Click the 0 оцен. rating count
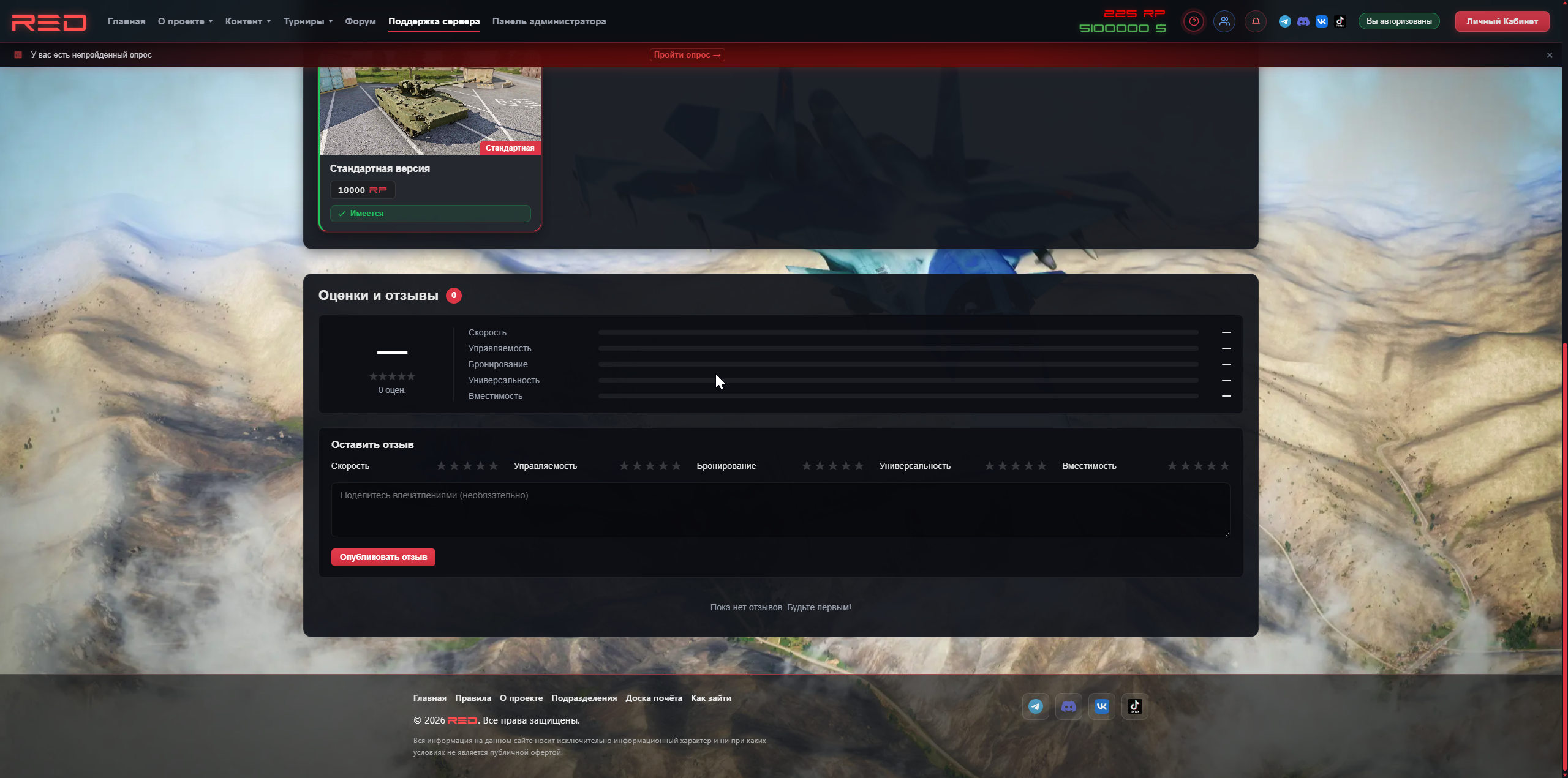1568x778 pixels. [392, 390]
